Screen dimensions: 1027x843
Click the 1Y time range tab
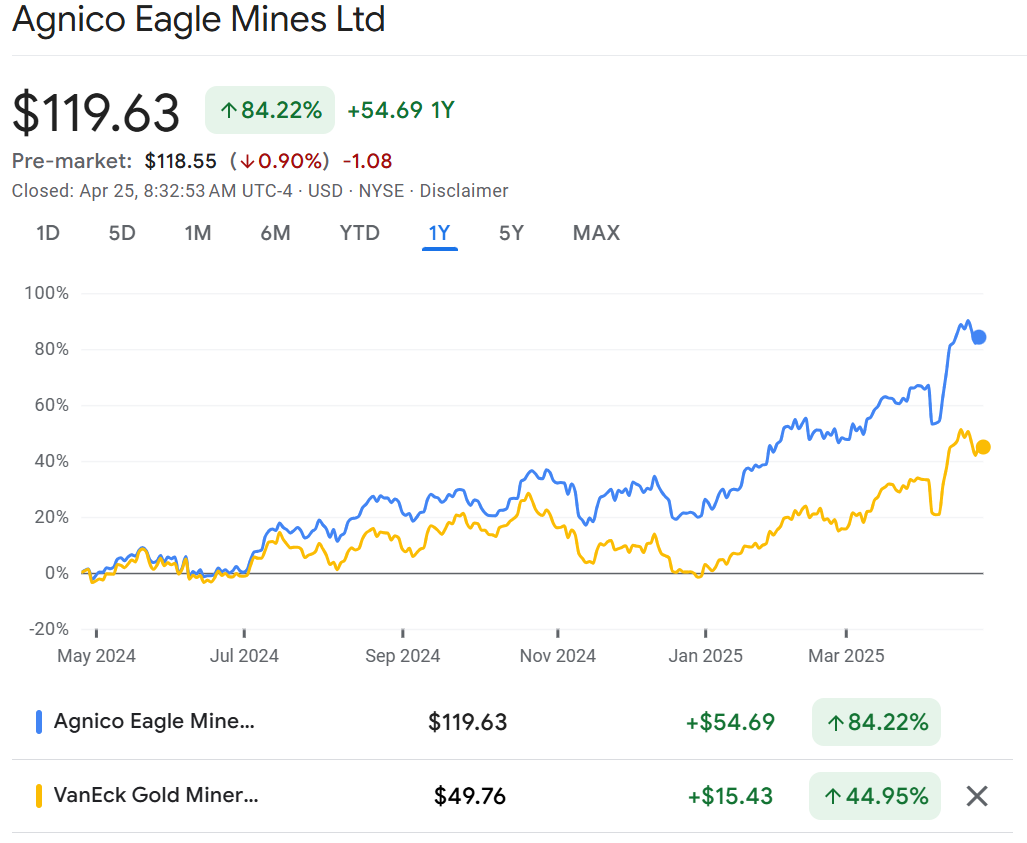pos(439,233)
